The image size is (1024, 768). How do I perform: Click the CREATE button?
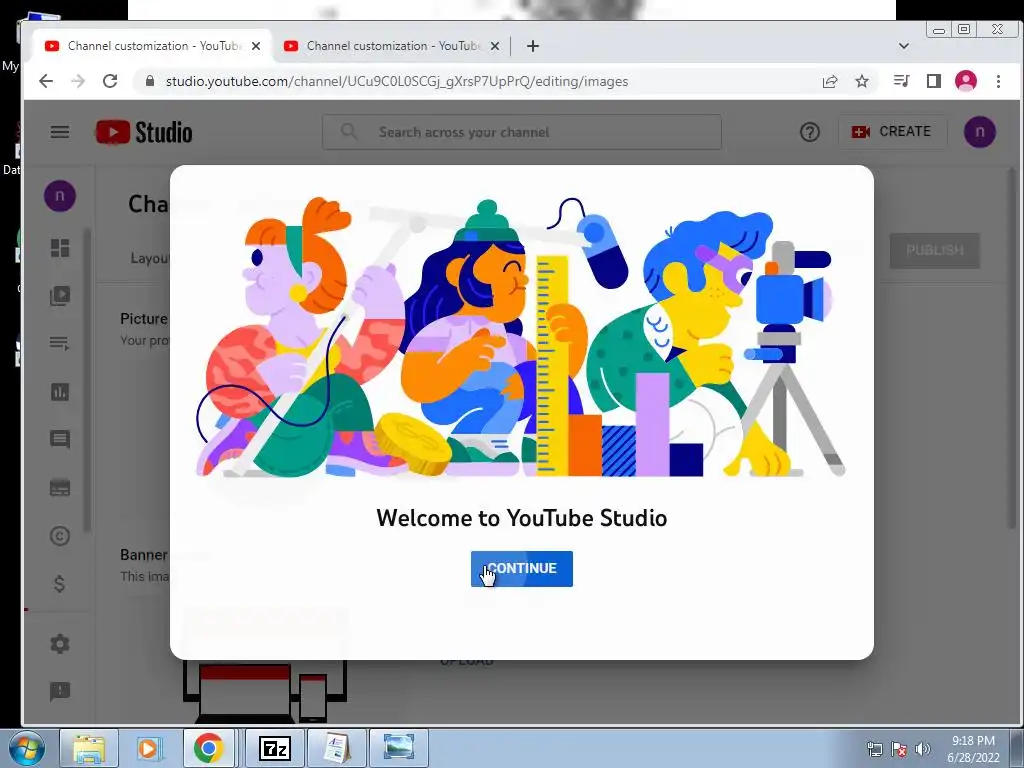click(x=892, y=132)
